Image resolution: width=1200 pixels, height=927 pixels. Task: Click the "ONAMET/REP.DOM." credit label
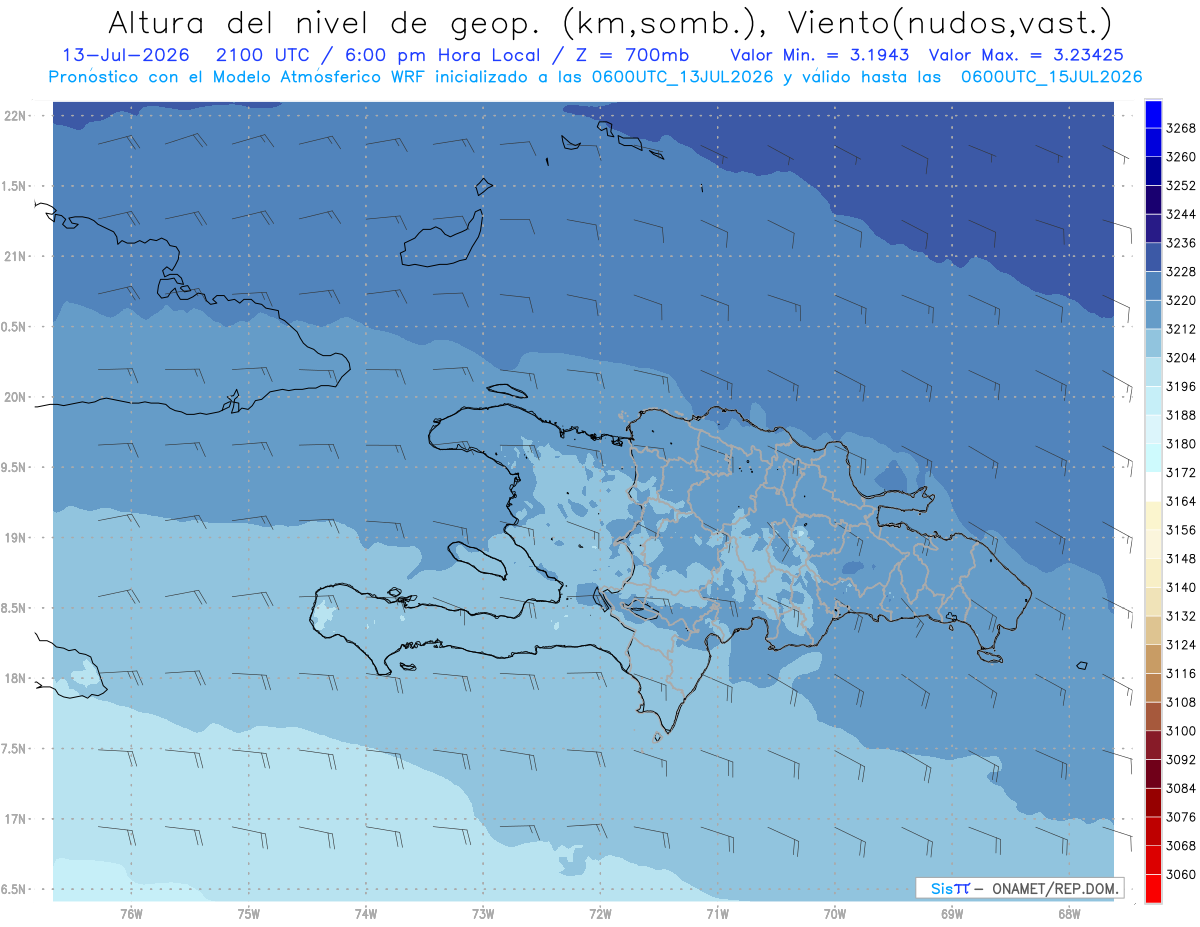(x=1055, y=888)
